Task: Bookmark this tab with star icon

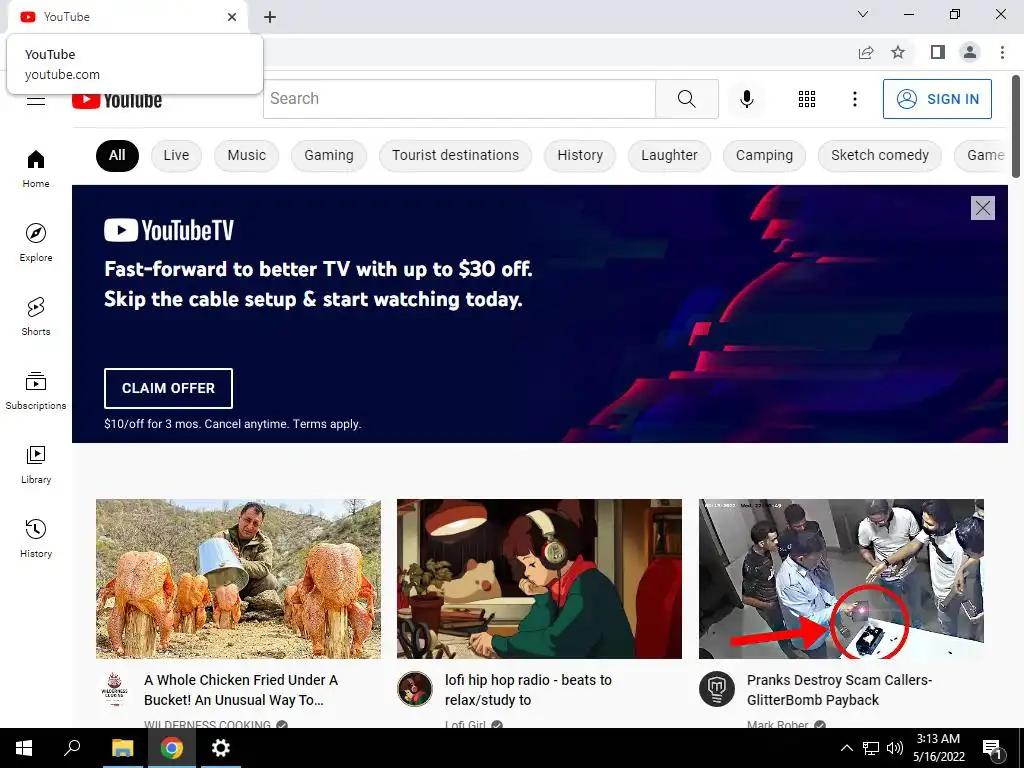Action: 898,52
